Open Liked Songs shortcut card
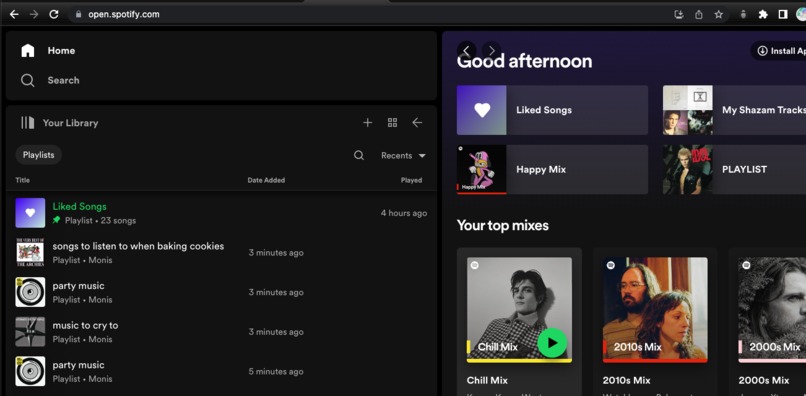 553,110
